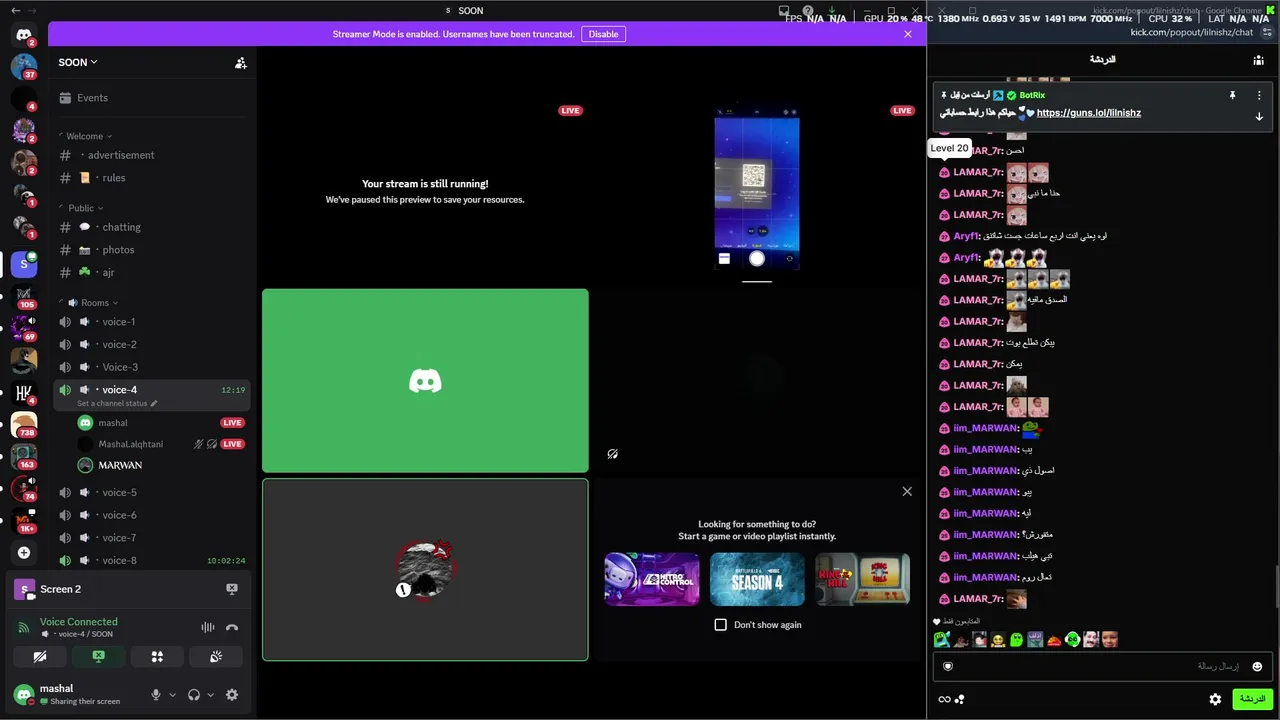Open the emoji picker in Kick chat

point(1257,666)
